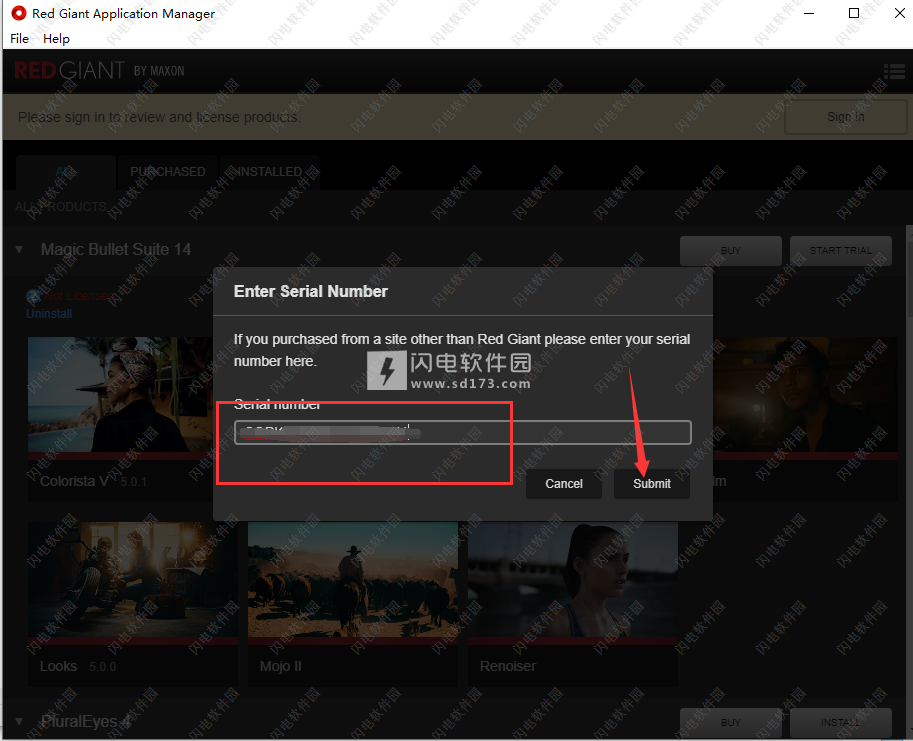Click the 'Not Licensed' status text
Screen dimensions: 913x741
tap(79, 296)
